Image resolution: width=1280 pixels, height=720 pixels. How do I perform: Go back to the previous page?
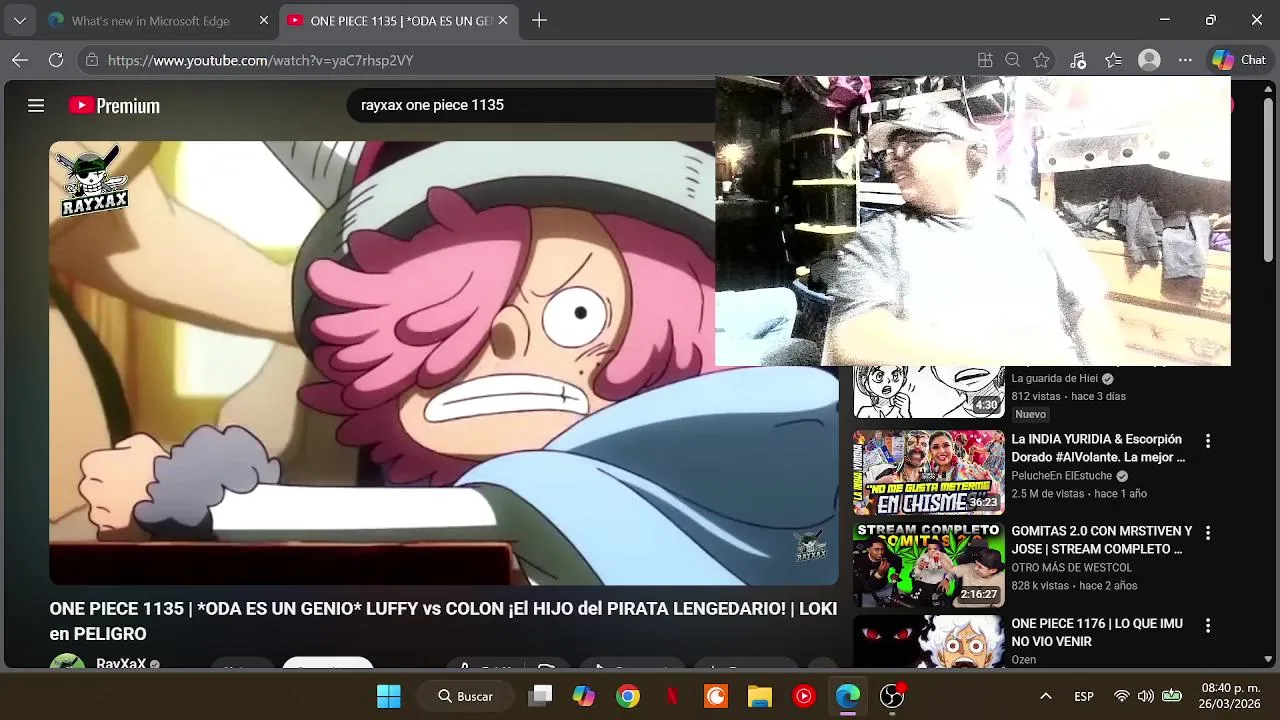[x=20, y=60]
